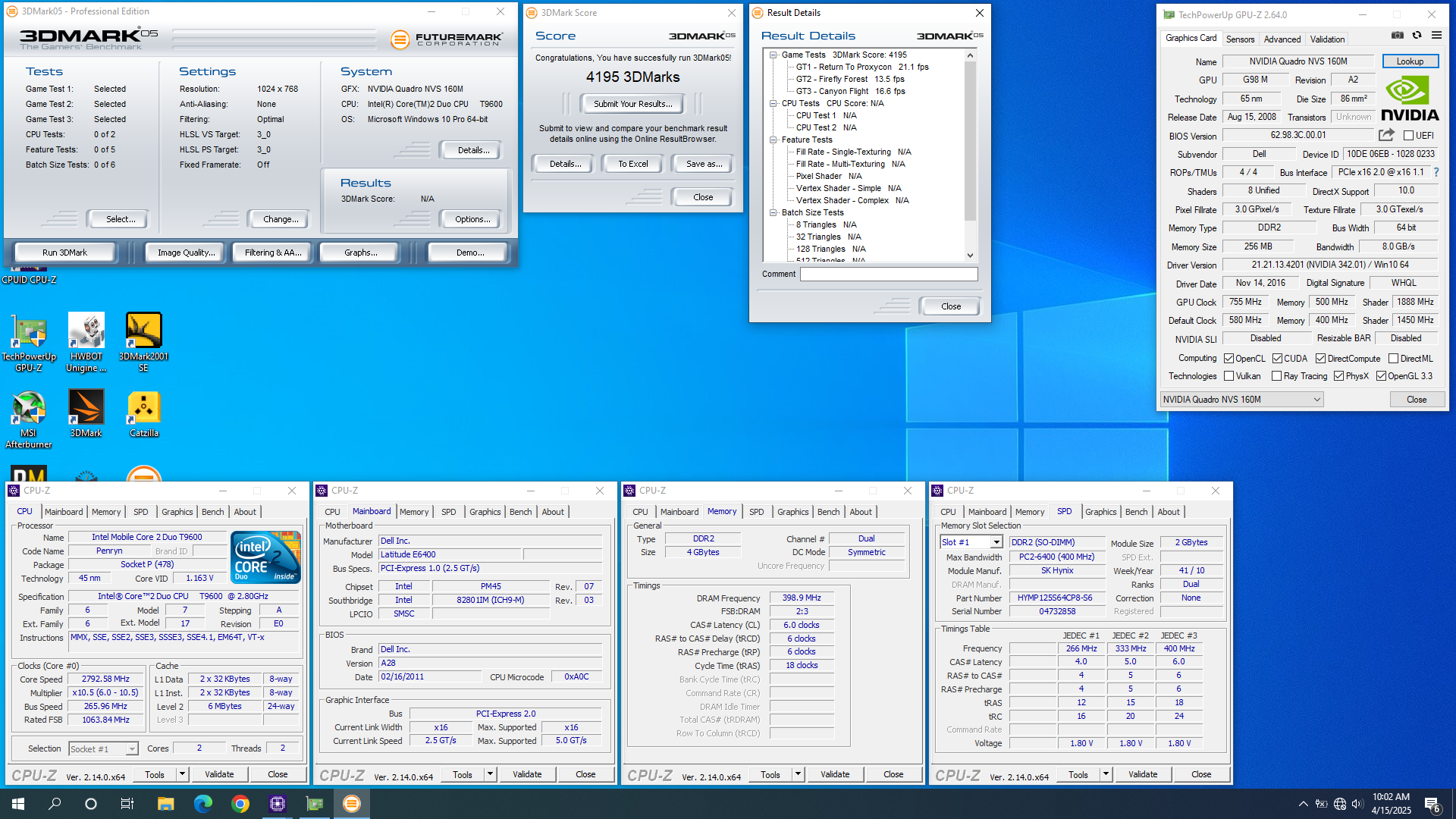Open the Mainboard tab in the first CPU-Z window
1456x819 pixels.
point(64,512)
